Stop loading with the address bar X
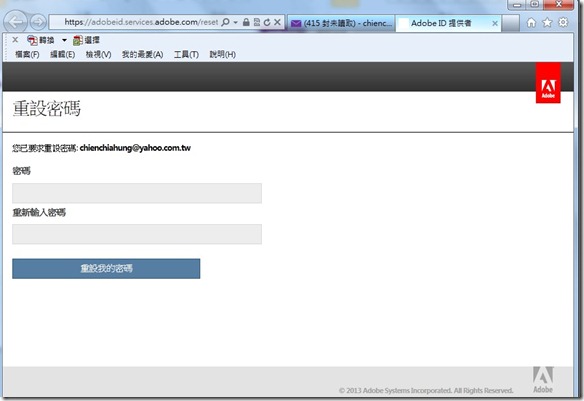This screenshot has width=584, height=401. [x=277, y=22]
